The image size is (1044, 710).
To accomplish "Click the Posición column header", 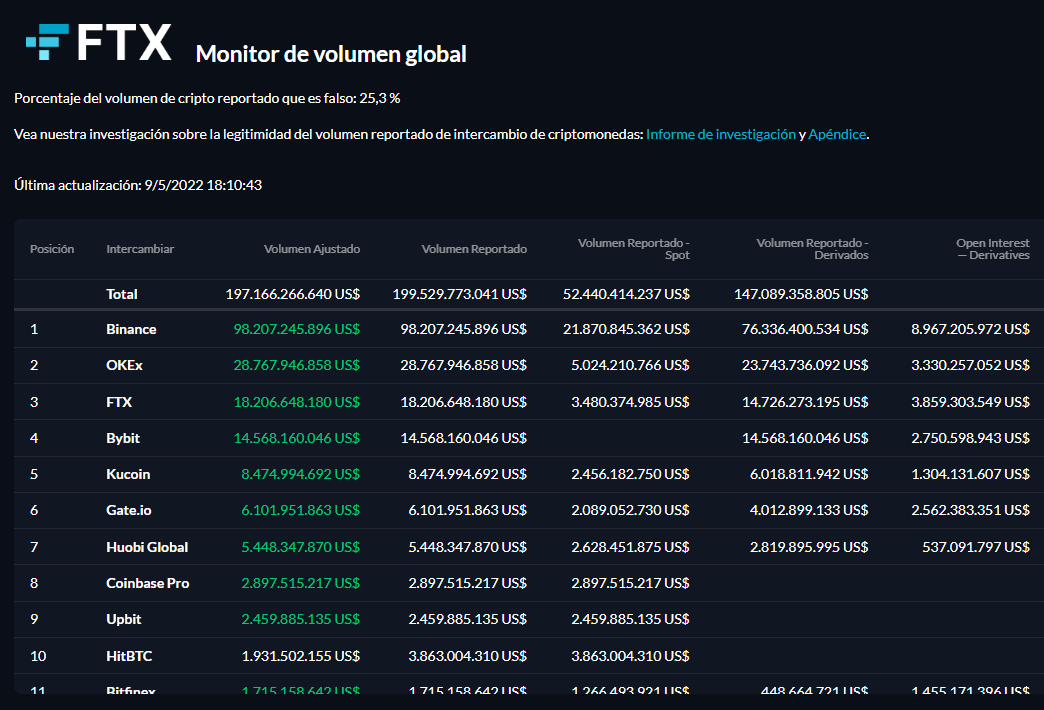I will pyautogui.click(x=52, y=249).
